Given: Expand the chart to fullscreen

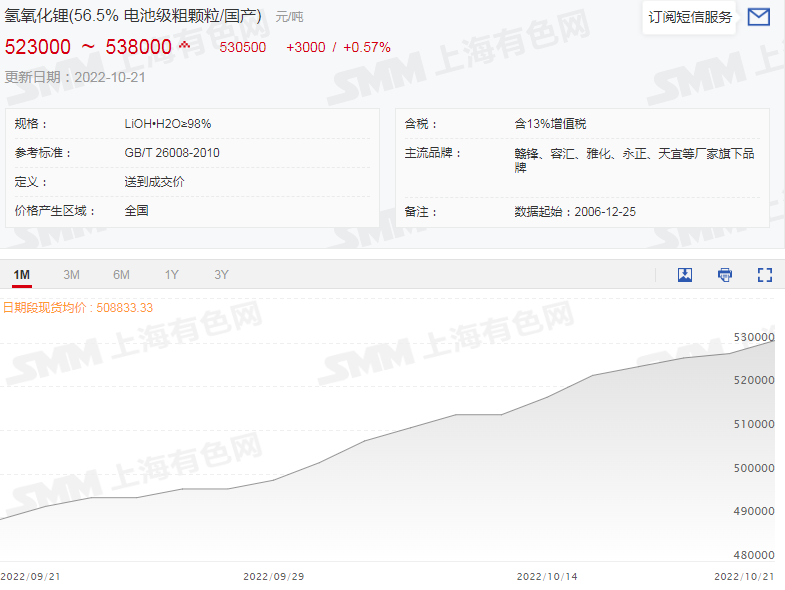Looking at the screenshot, I should [x=766, y=275].
